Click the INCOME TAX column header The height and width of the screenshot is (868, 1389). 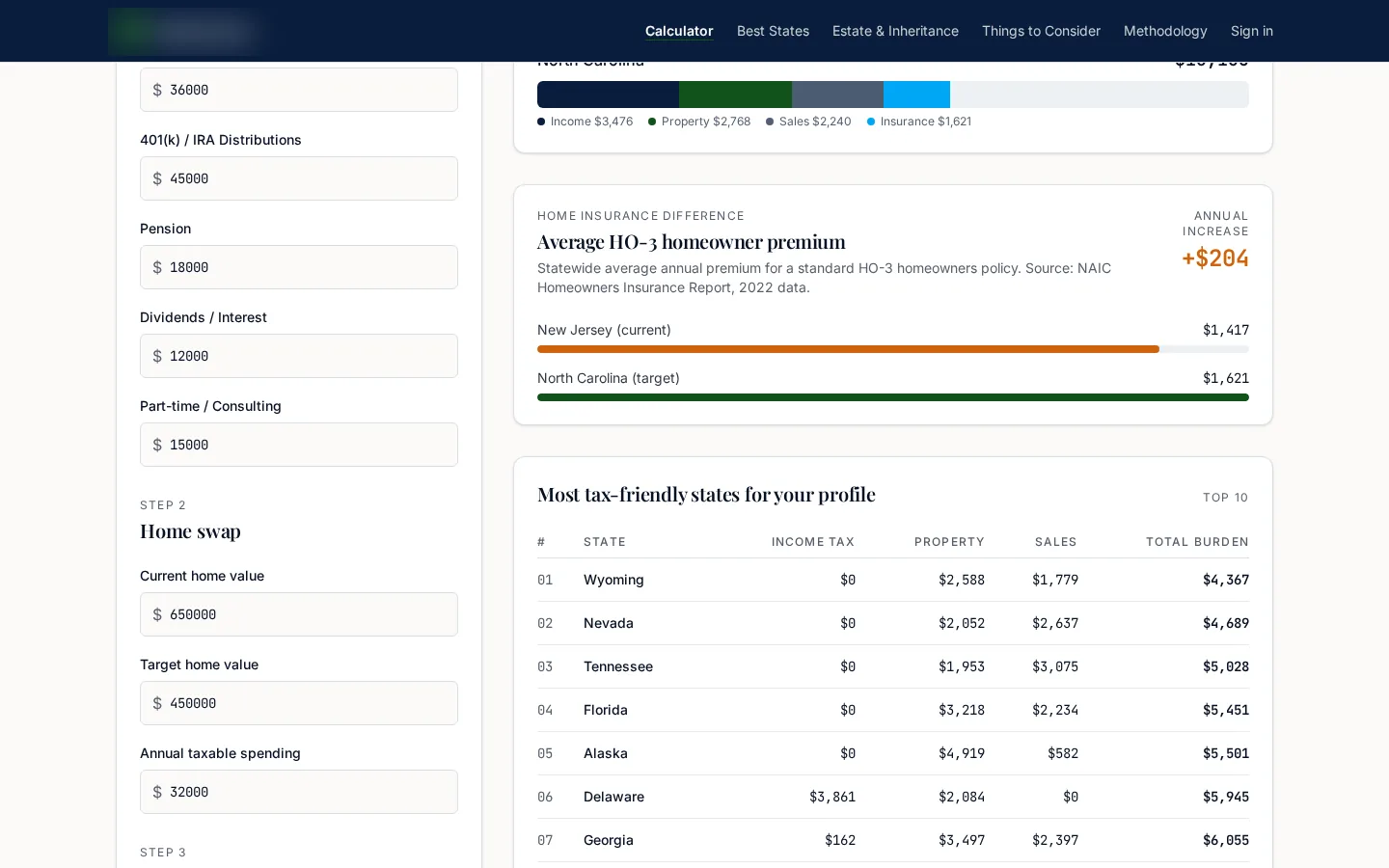pyautogui.click(x=813, y=542)
